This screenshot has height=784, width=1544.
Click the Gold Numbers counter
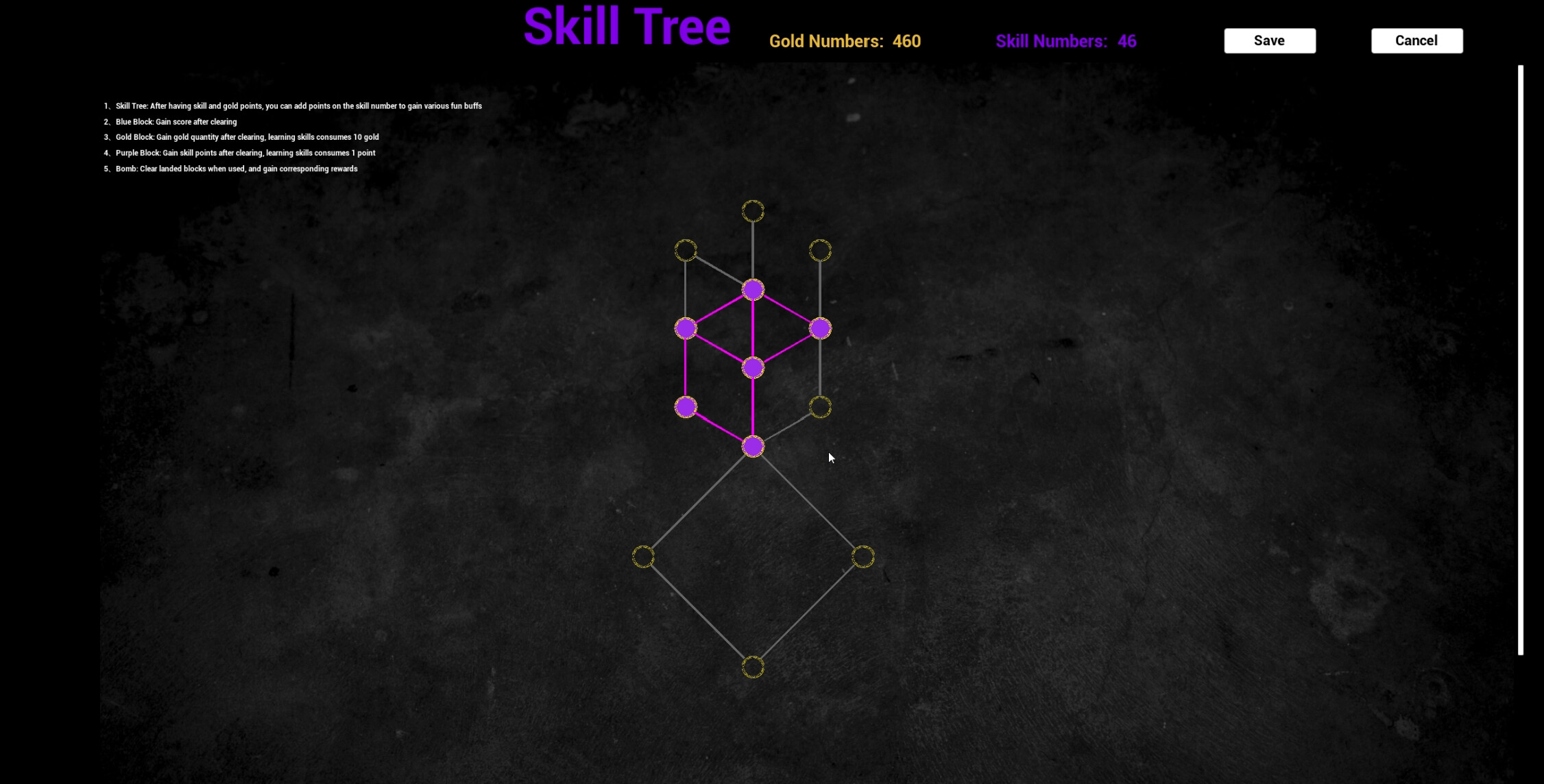click(x=845, y=40)
